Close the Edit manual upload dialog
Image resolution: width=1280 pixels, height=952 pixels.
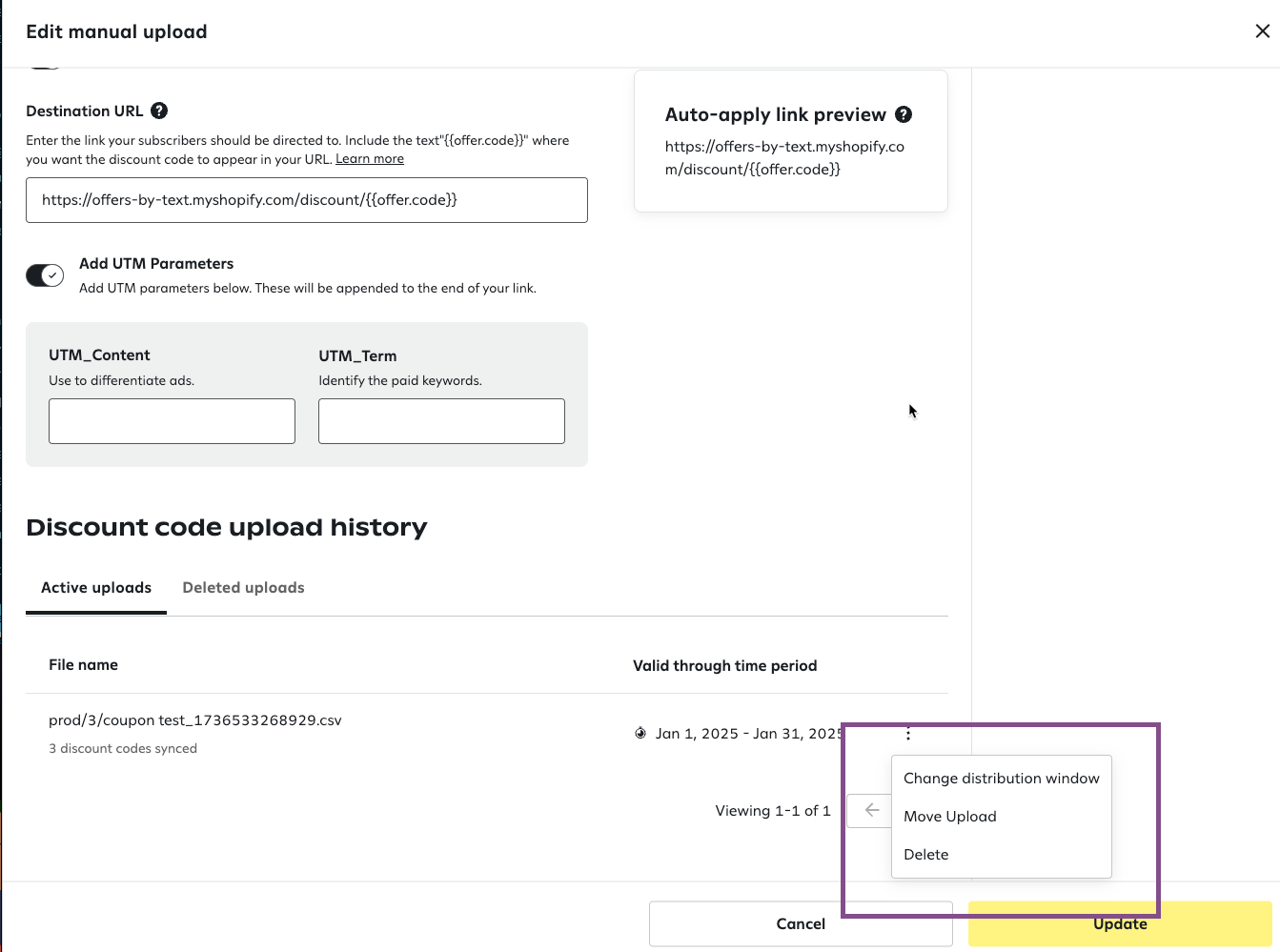[x=1262, y=31]
